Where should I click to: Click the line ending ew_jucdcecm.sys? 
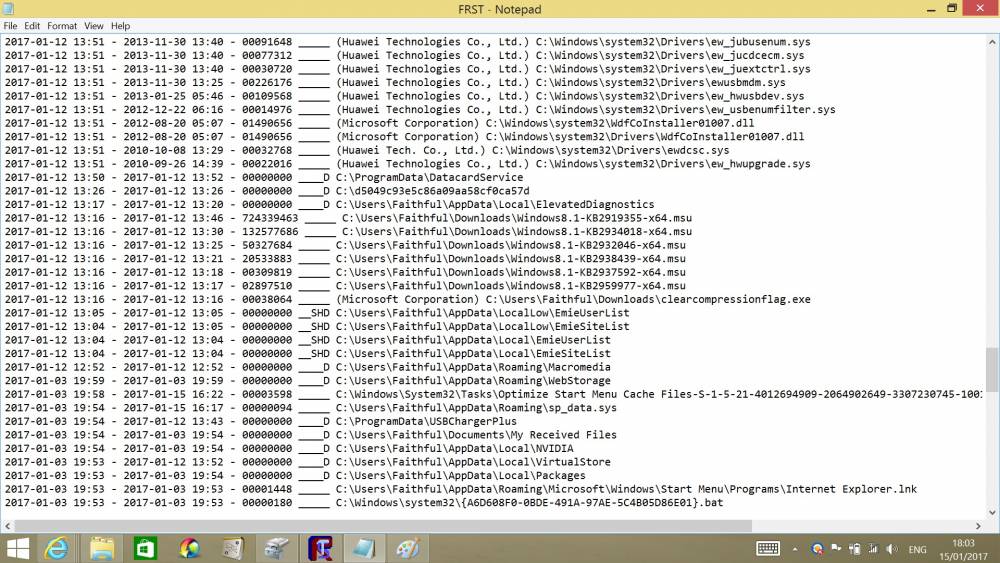point(404,55)
